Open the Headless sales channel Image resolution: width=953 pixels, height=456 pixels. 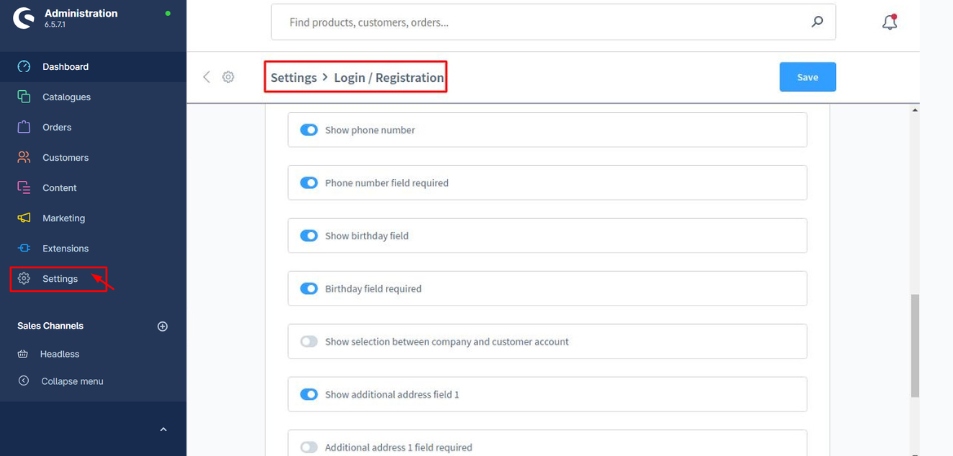[59, 354]
